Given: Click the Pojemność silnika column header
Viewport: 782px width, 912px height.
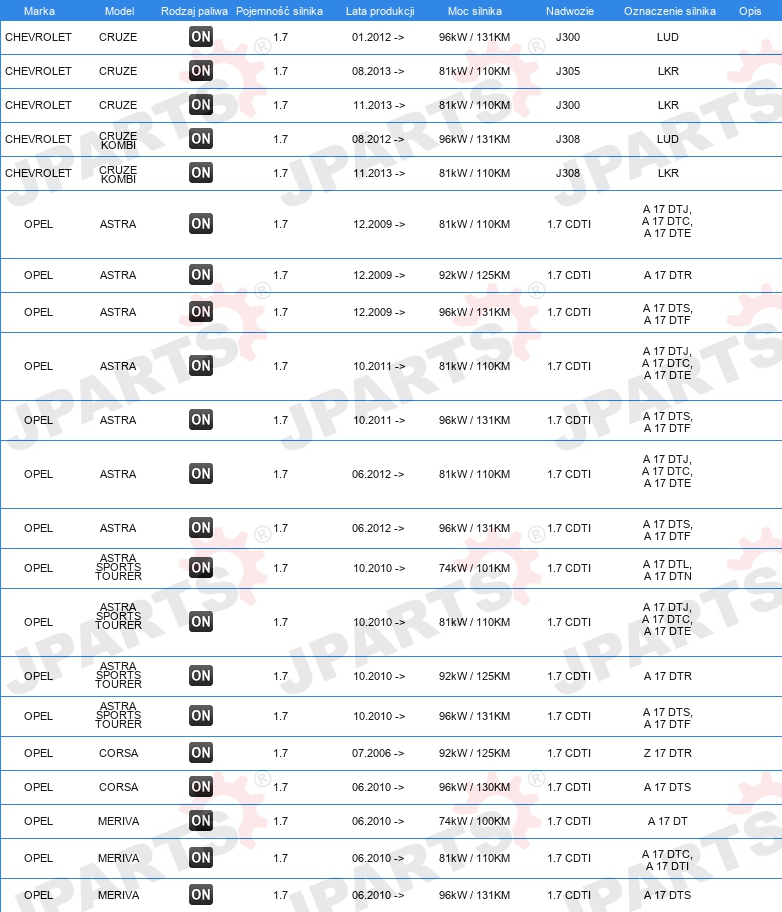Looking at the screenshot, I should click(279, 11).
